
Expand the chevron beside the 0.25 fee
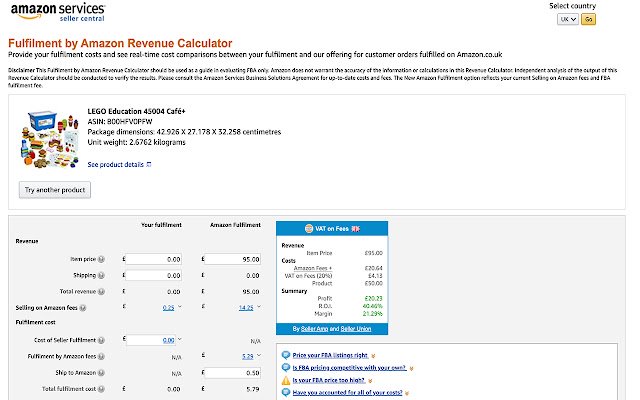(180, 307)
